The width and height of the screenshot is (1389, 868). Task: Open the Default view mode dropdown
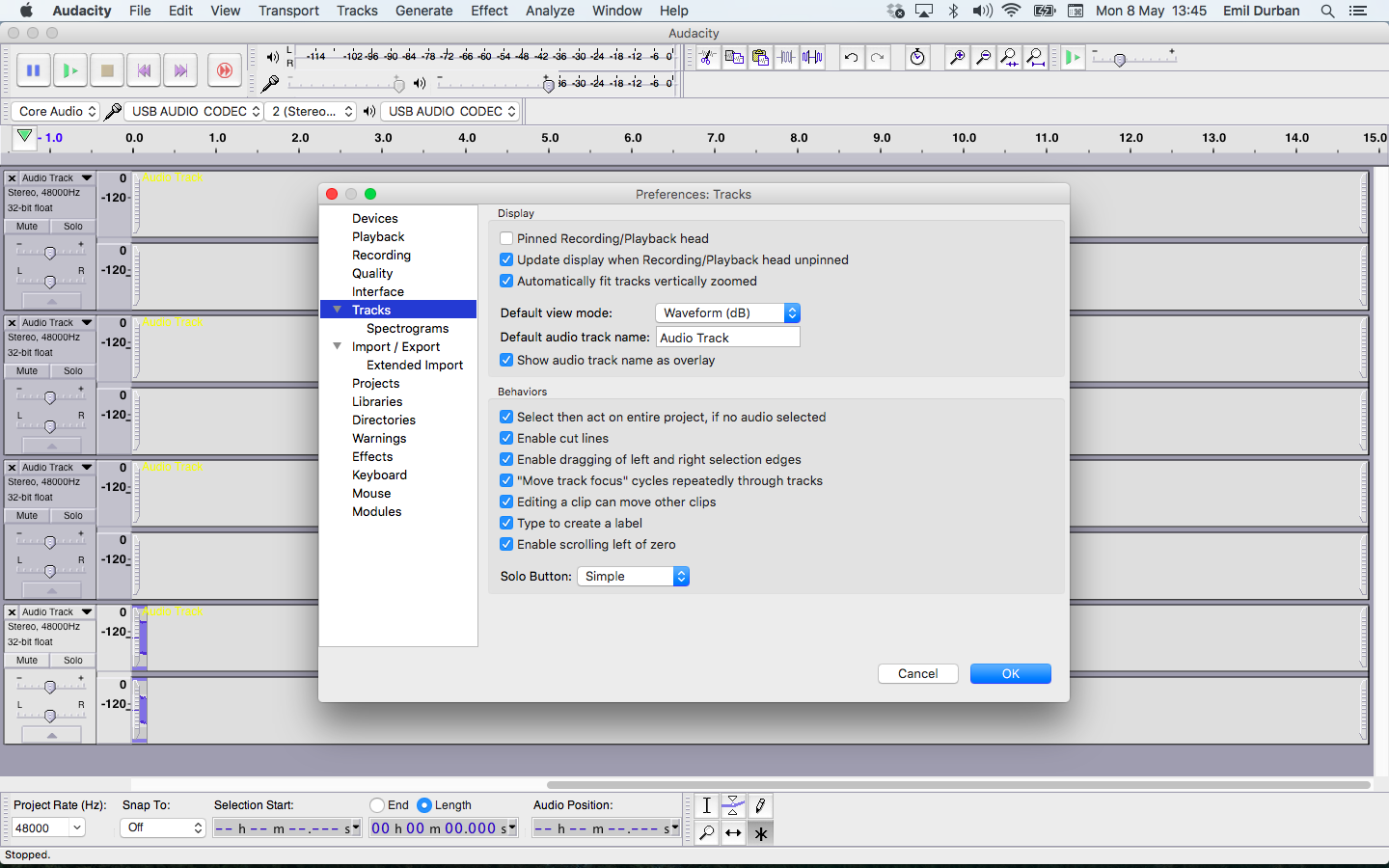click(x=727, y=312)
